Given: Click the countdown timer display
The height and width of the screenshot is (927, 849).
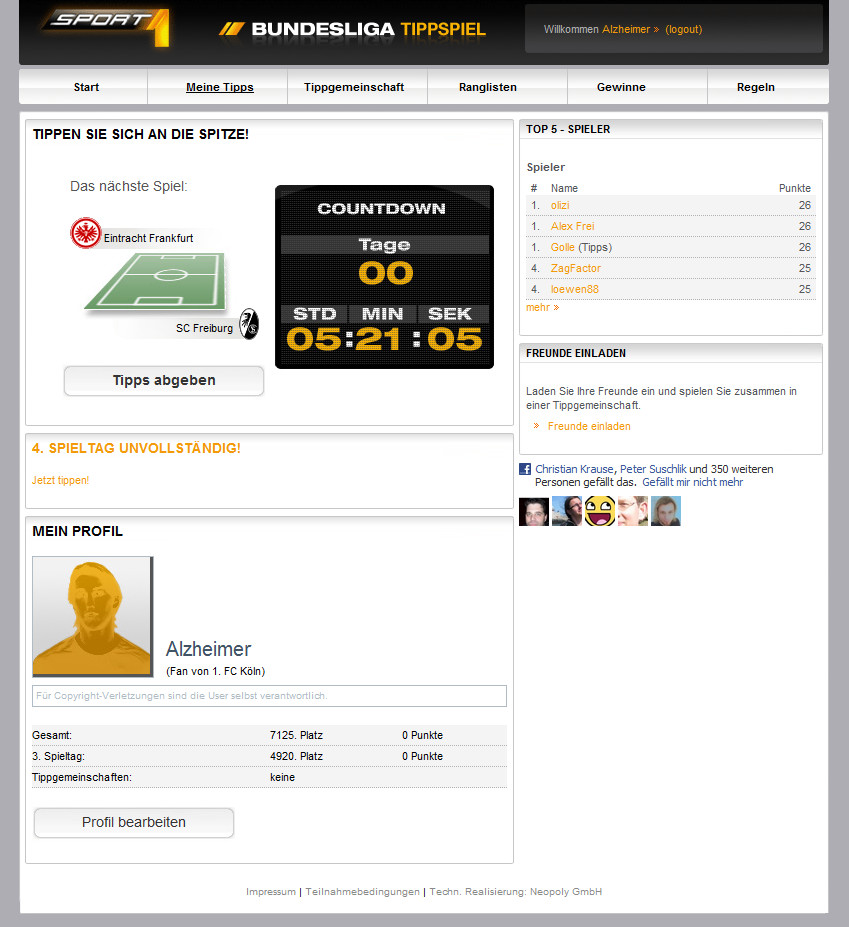Looking at the screenshot, I should tap(384, 277).
